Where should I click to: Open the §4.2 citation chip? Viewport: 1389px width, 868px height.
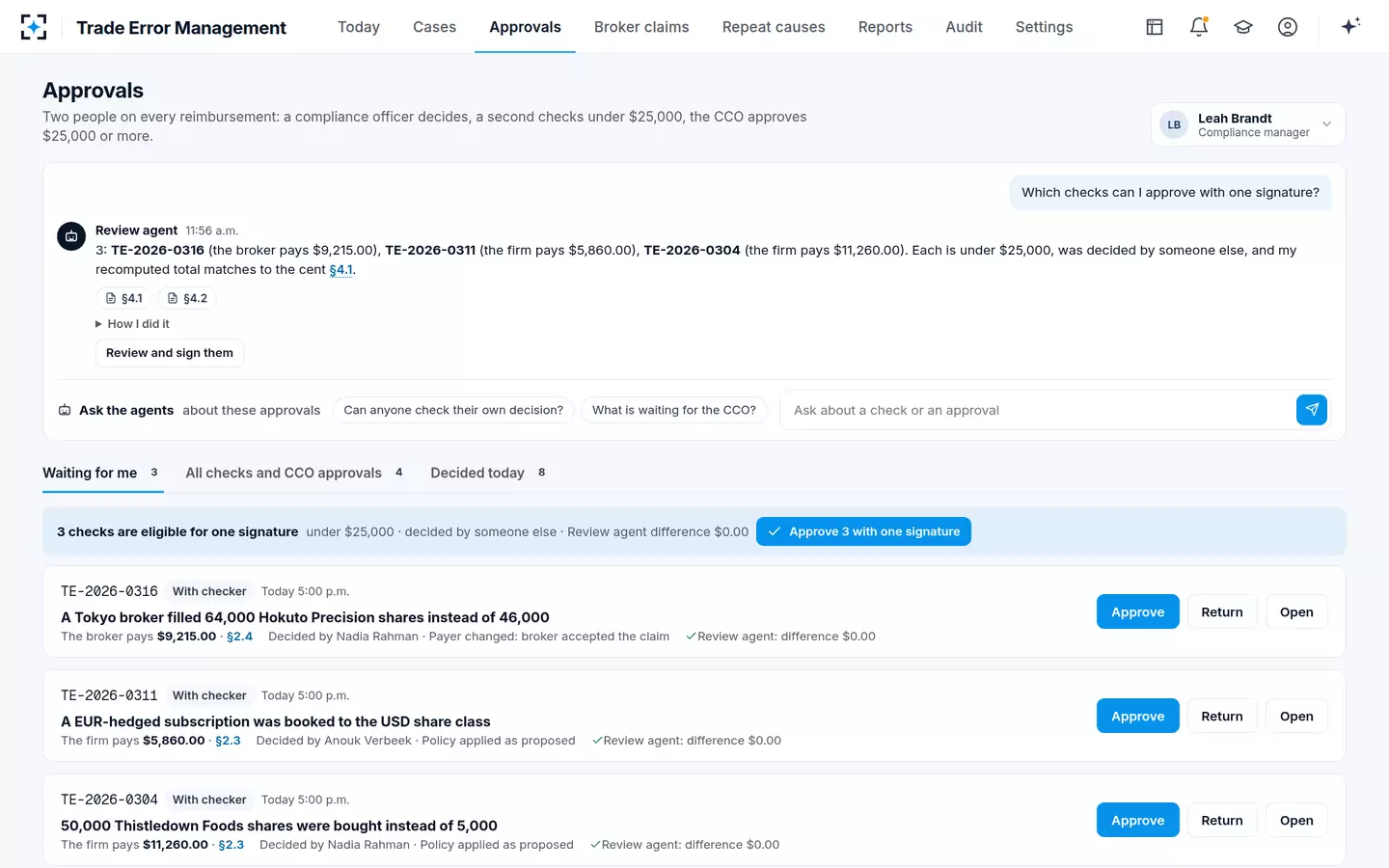point(187,298)
